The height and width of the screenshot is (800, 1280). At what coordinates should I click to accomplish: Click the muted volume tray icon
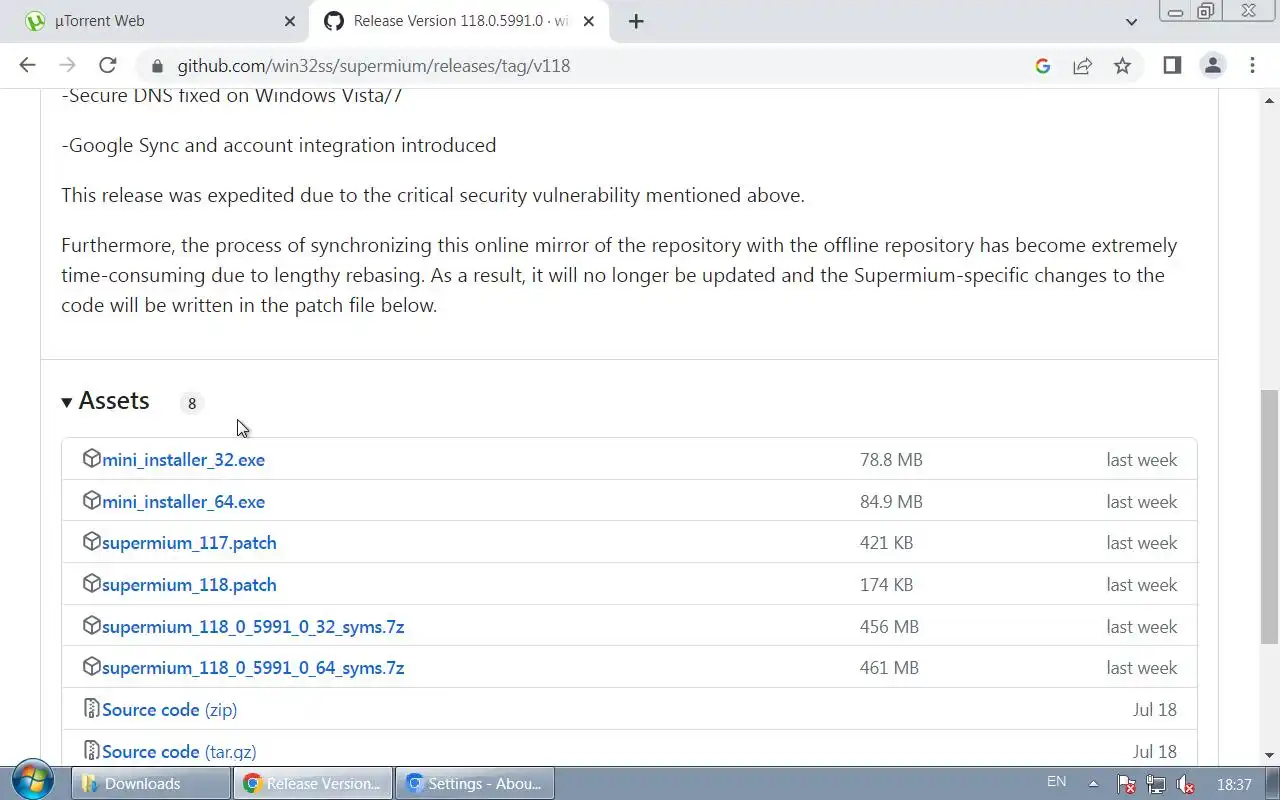[1185, 785]
